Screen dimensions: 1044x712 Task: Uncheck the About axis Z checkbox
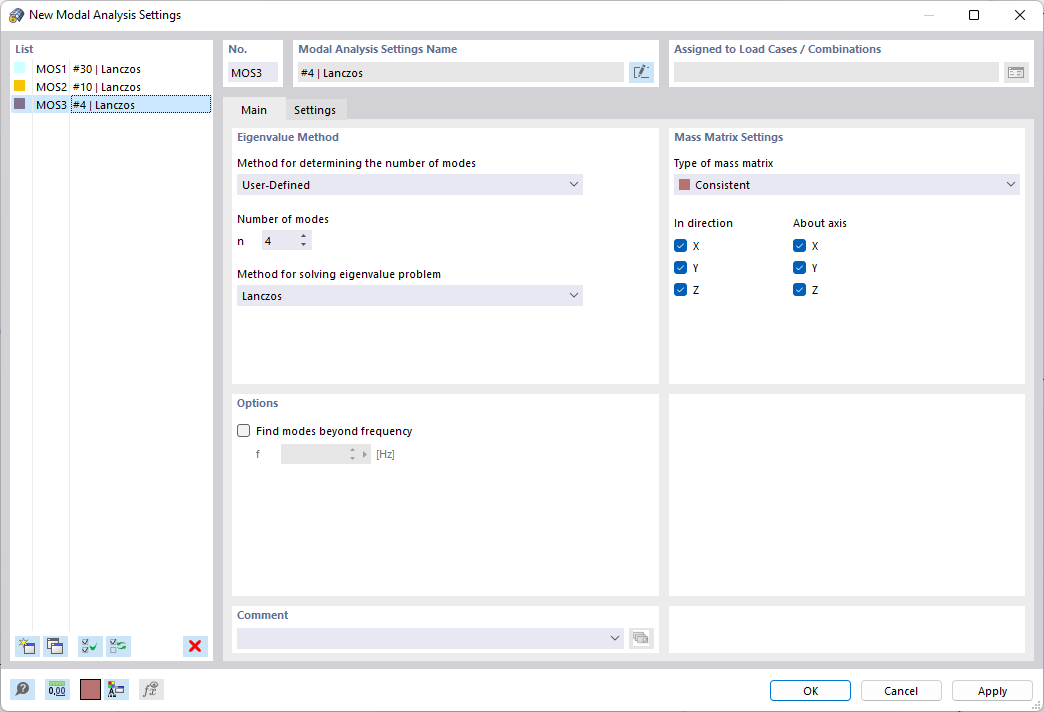coord(800,290)
